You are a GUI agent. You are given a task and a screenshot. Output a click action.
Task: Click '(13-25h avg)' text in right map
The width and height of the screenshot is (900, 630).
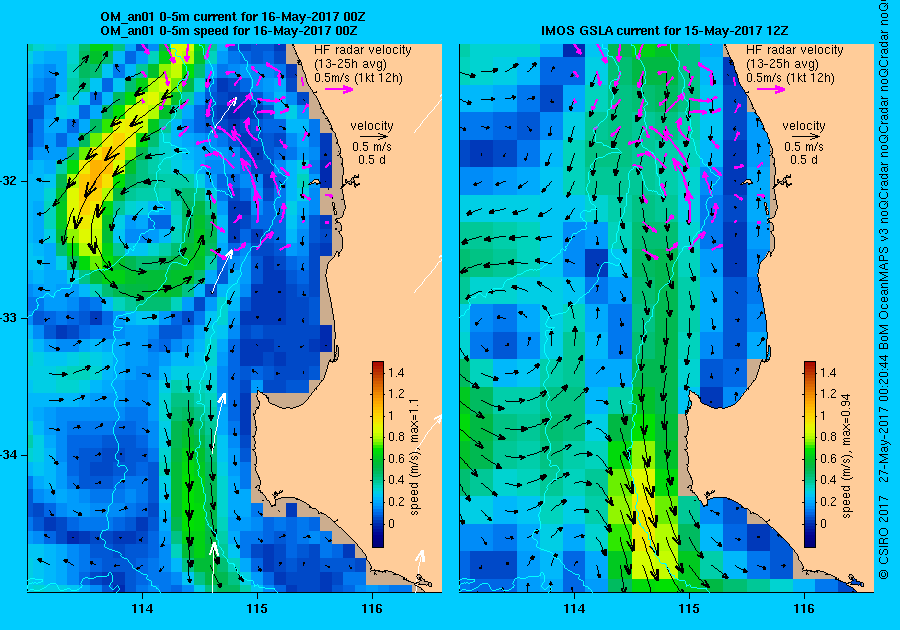783,64
